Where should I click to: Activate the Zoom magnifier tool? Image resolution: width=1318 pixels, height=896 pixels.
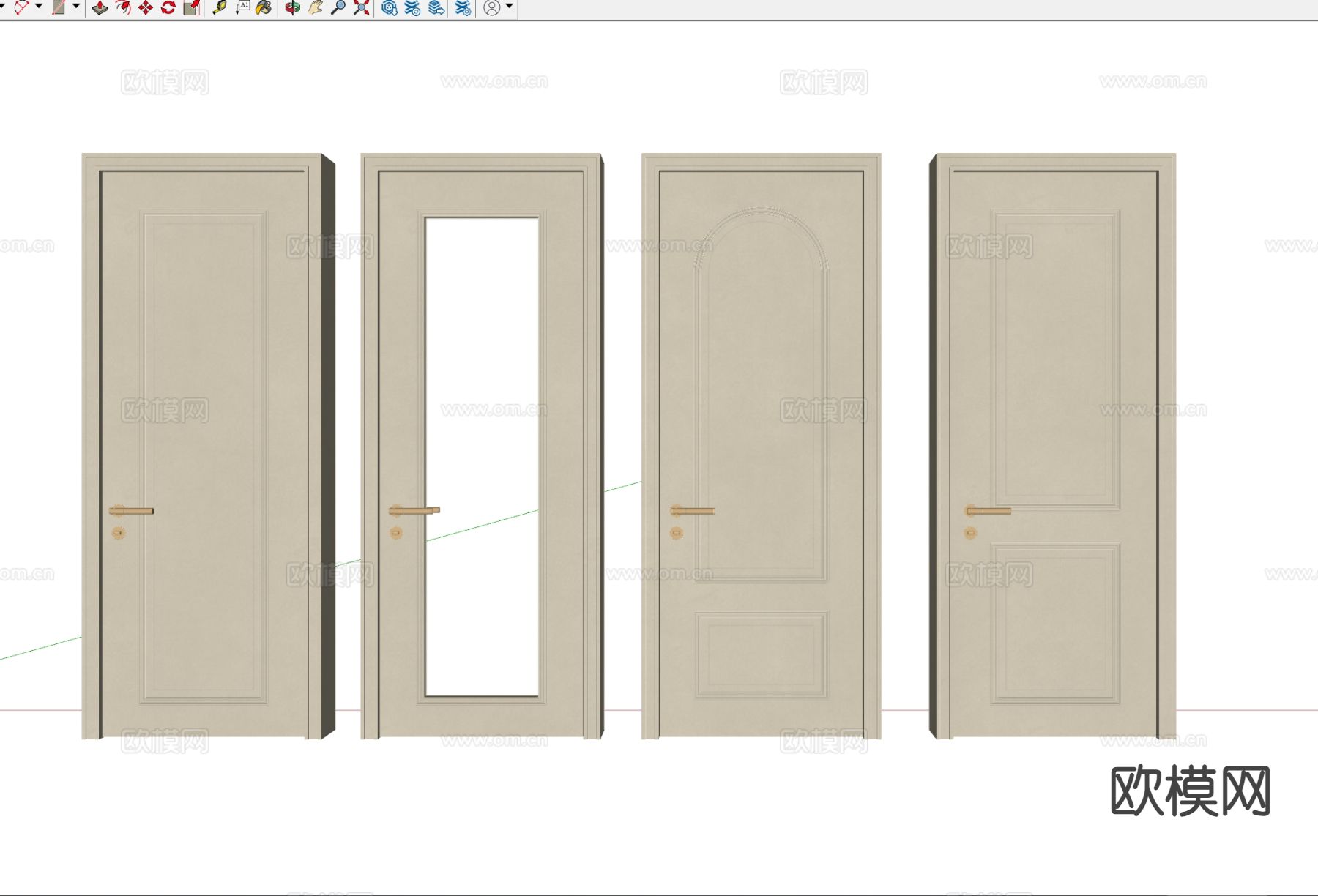tap(338, 7)
